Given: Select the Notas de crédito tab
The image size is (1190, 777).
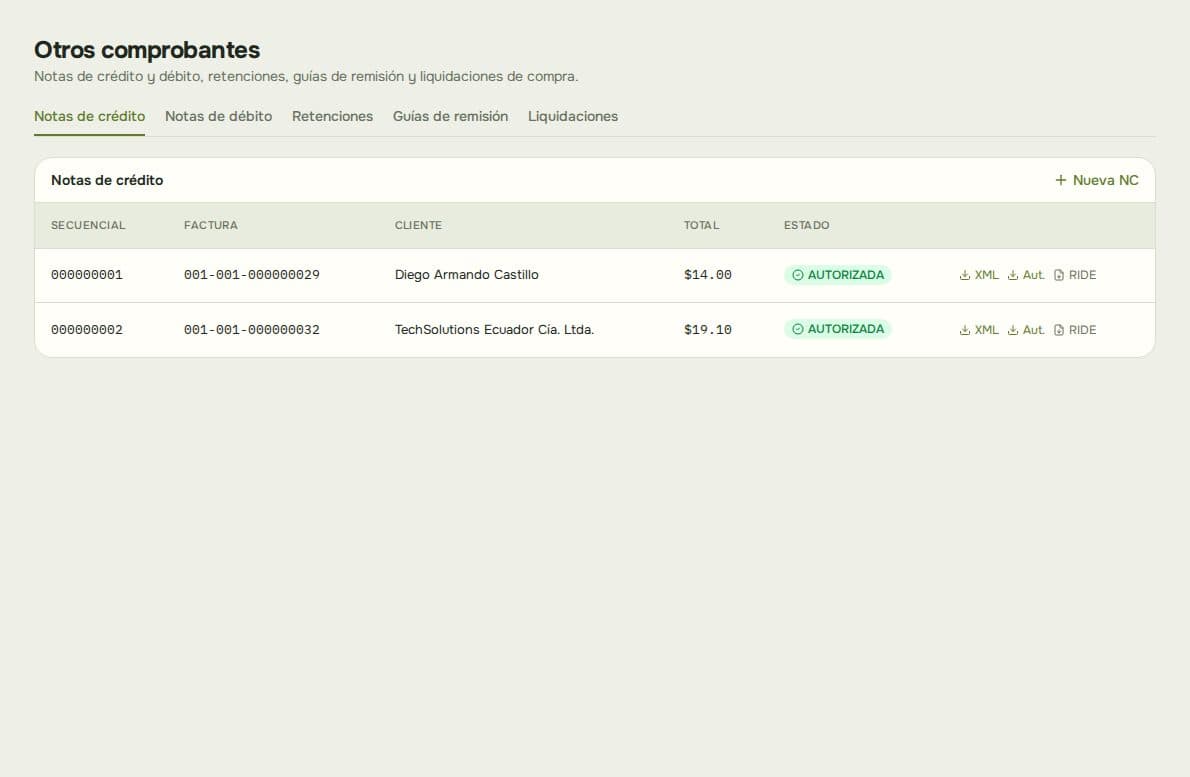Looking at the screenshot, I should [x=90, y=116].
